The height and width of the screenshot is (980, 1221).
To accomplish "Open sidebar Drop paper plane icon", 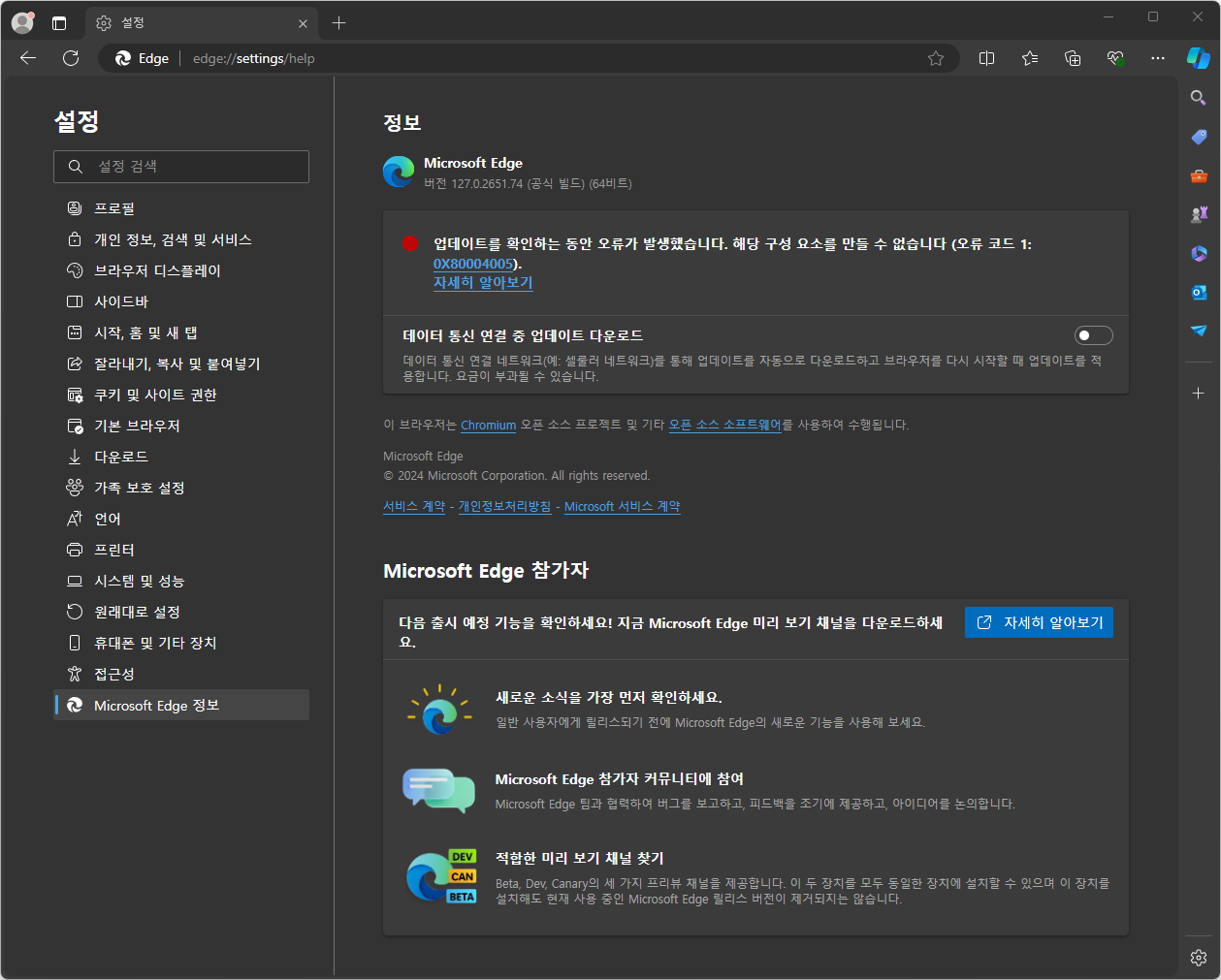I will tap(1199, 331).
